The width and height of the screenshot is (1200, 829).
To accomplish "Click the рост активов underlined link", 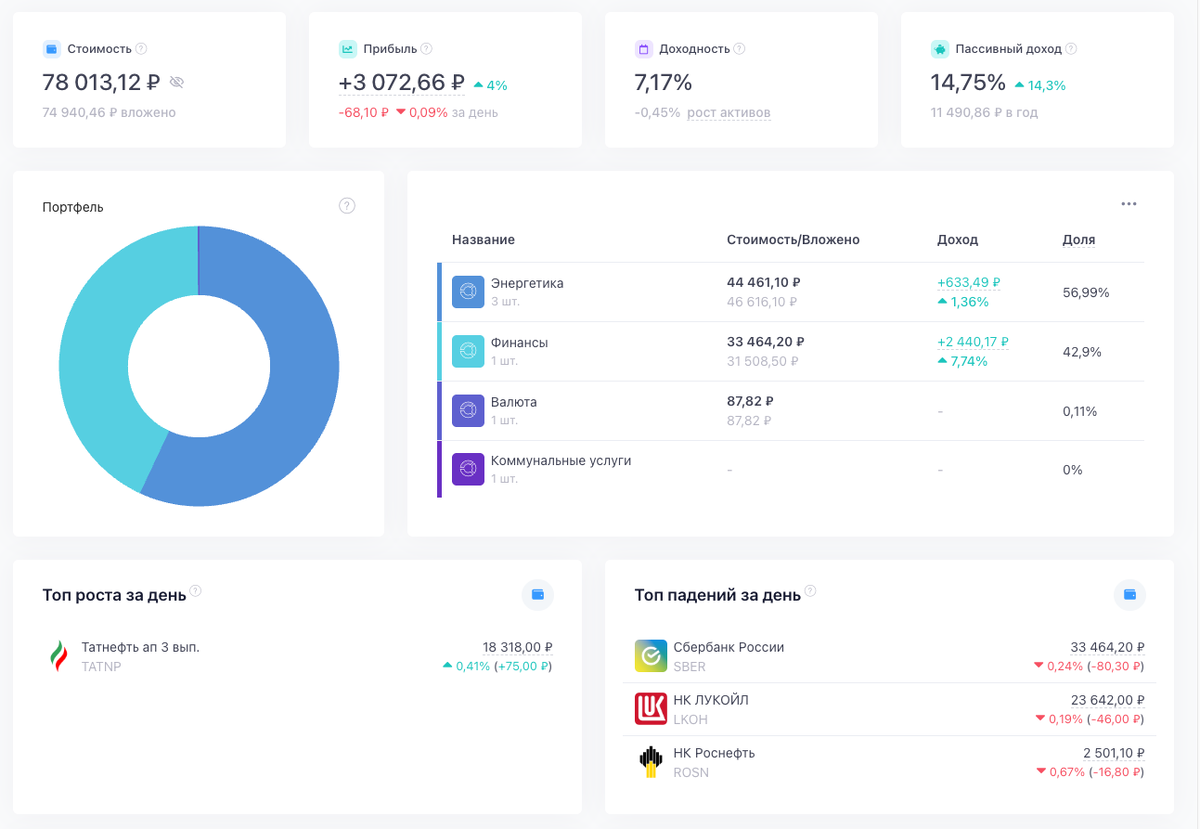I will point(729,113).
